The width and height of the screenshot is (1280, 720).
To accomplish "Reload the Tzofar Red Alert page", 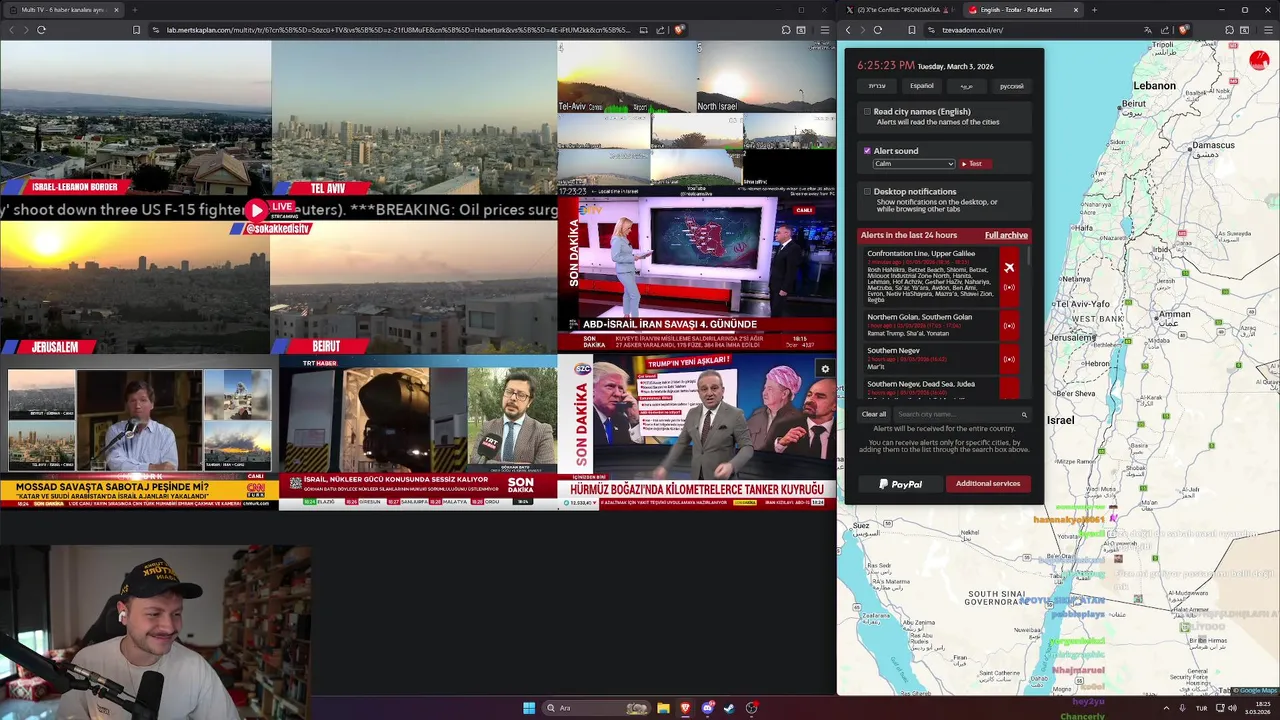I will [878, 30].
